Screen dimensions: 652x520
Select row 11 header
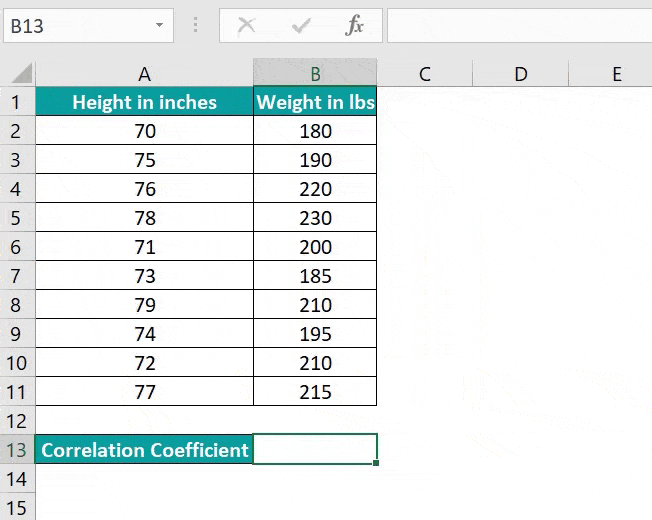pos(17,392)
